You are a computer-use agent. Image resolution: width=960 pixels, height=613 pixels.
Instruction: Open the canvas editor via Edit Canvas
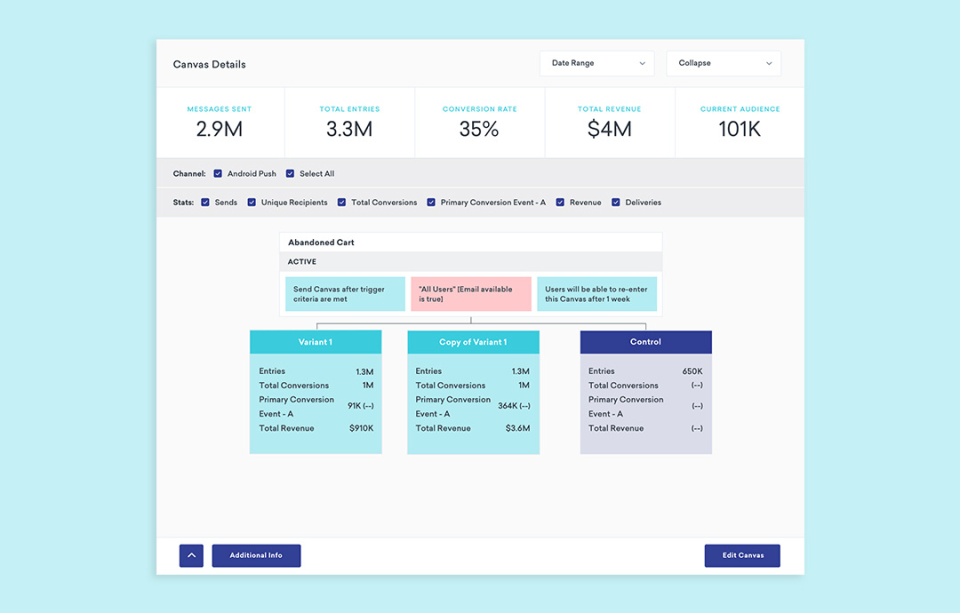pyautogui.click(x=742, y=555)
